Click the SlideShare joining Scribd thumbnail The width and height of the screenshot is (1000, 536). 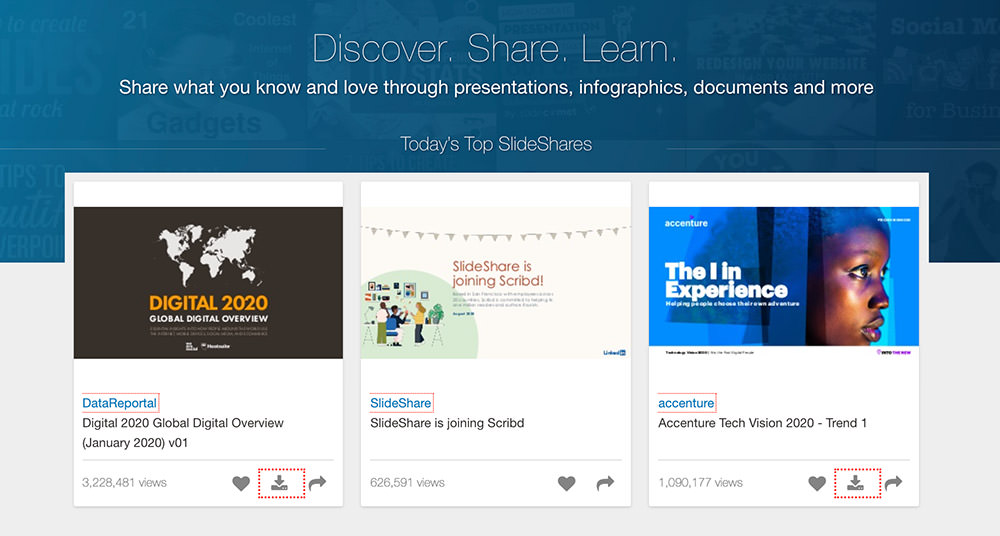[496, 283]
